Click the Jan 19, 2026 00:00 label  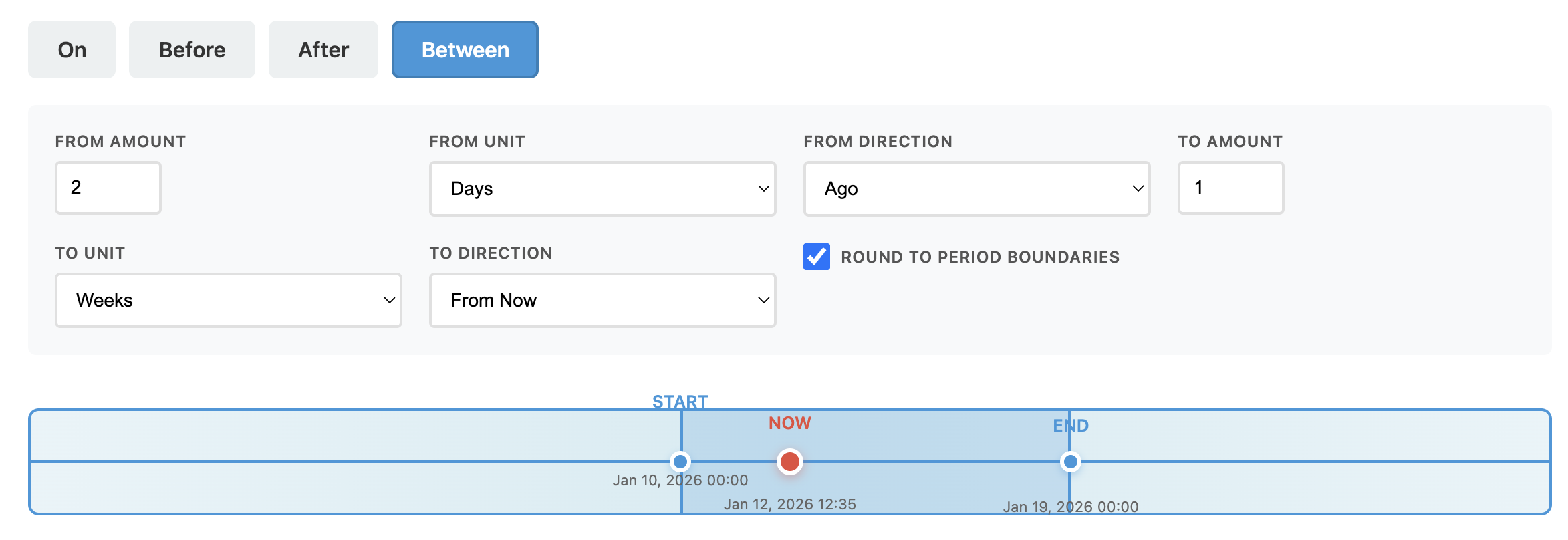click(x=1071, y=507)
